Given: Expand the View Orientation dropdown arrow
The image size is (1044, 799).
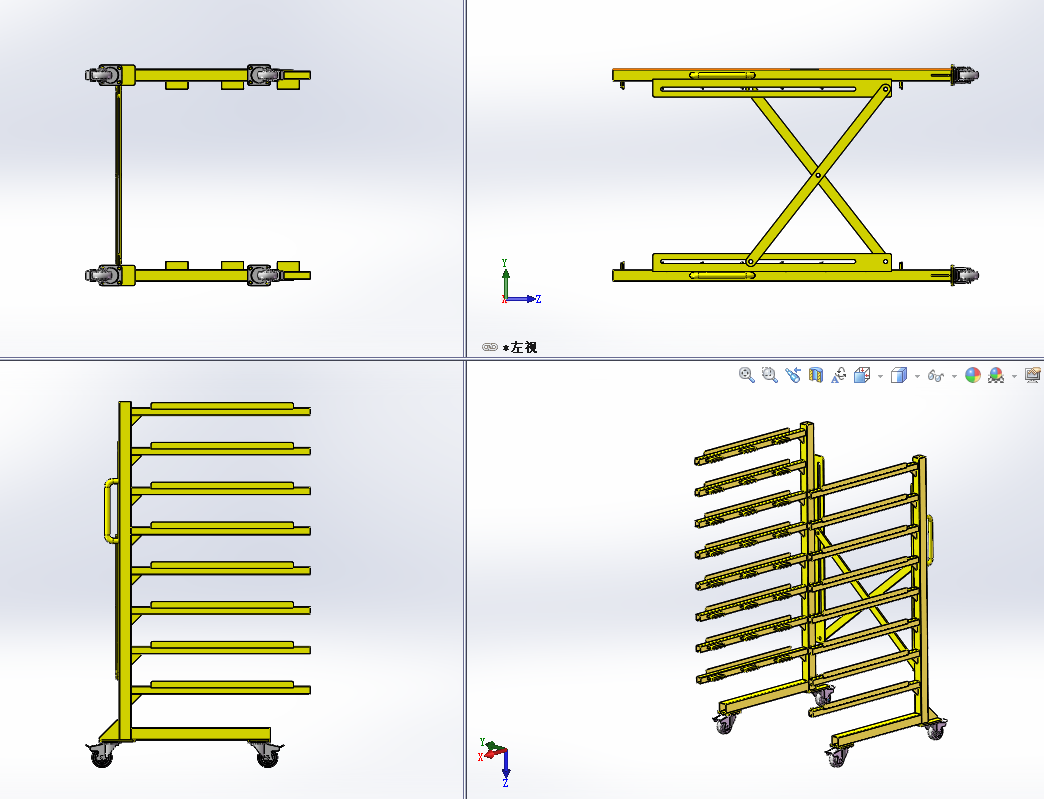Looking at the screenshot, I should click(880, 376).
